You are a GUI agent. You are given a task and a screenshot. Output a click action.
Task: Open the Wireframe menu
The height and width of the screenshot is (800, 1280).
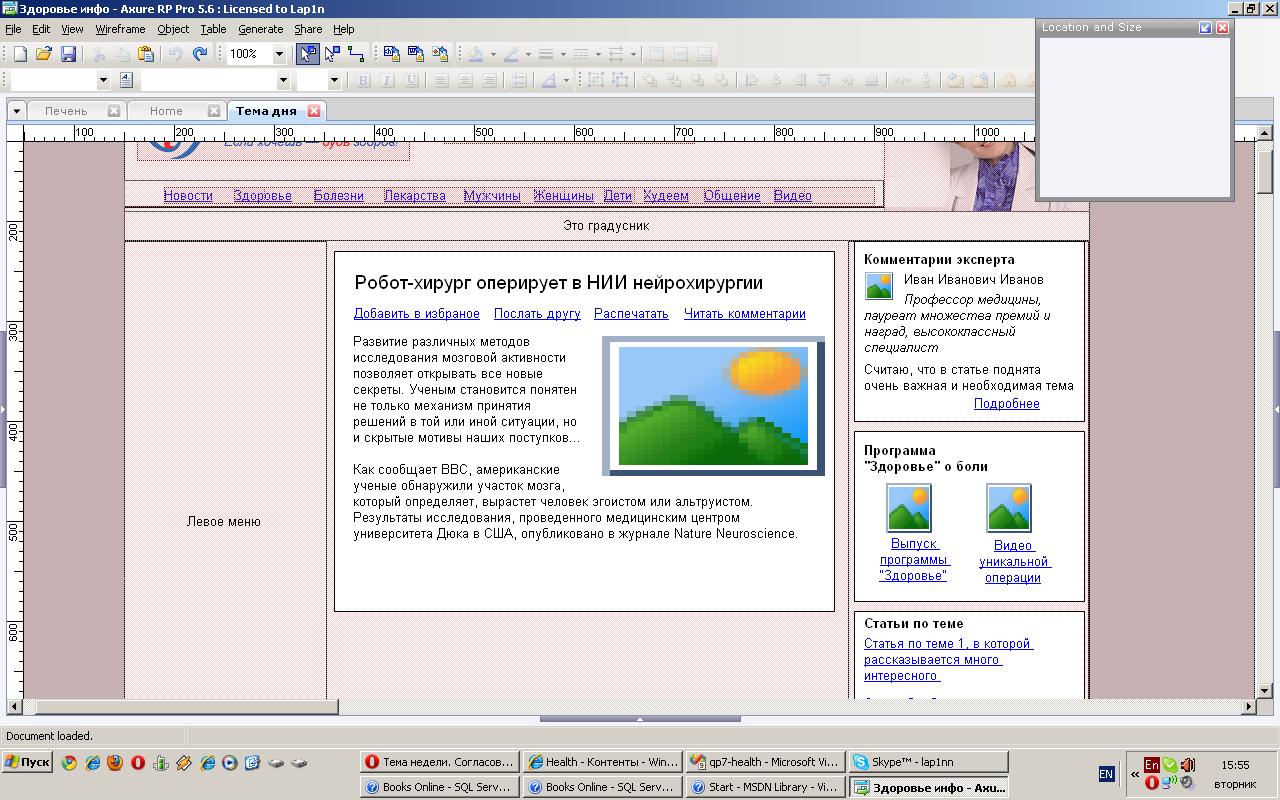pos(120,29)
